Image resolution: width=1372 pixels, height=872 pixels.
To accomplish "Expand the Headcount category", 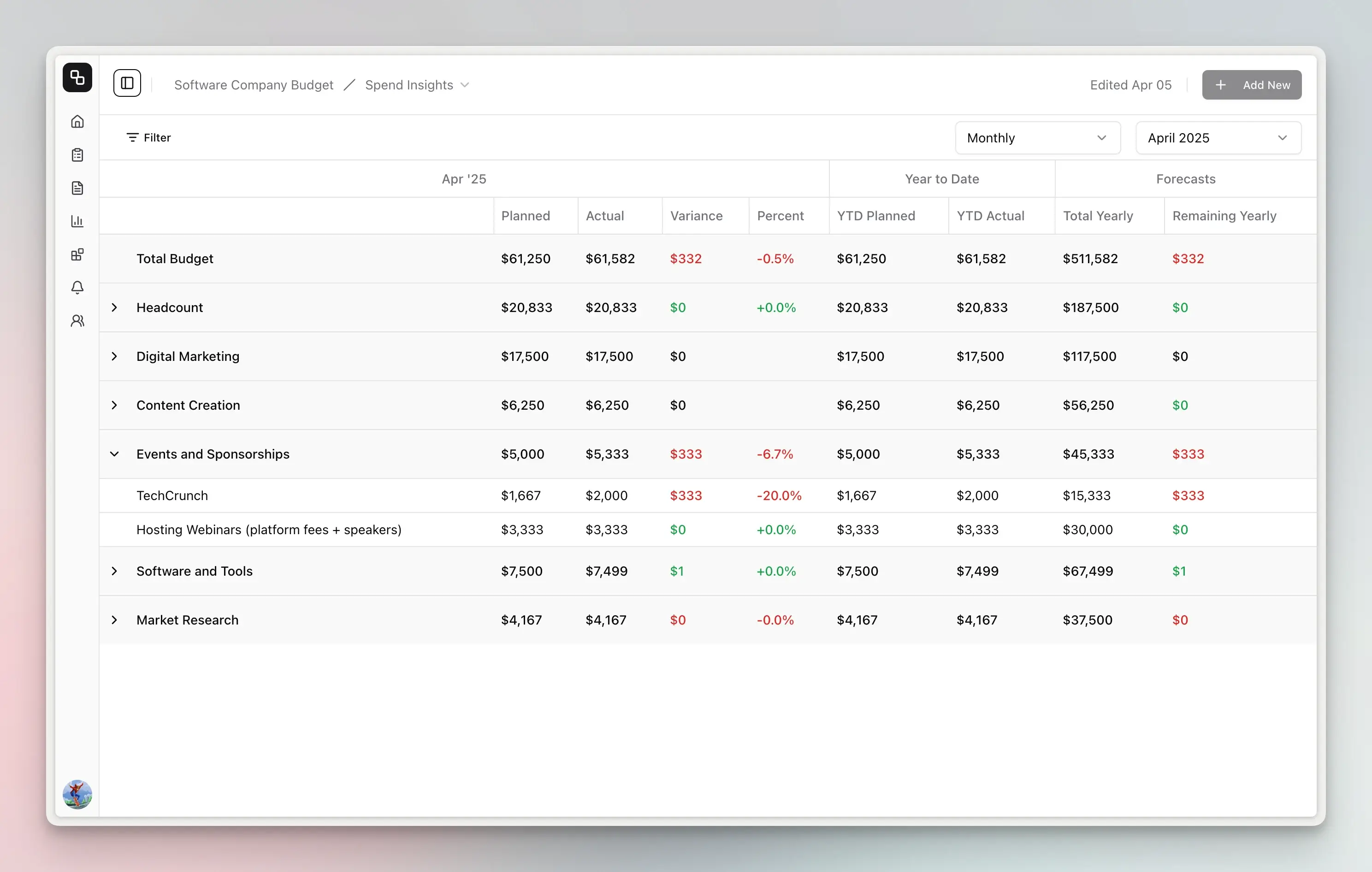I will click(114, 307).
